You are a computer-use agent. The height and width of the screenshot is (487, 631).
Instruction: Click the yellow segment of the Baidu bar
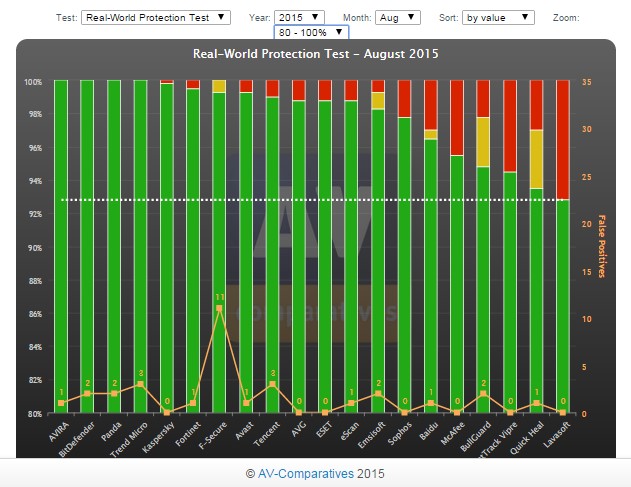click(x=431, y=134)
